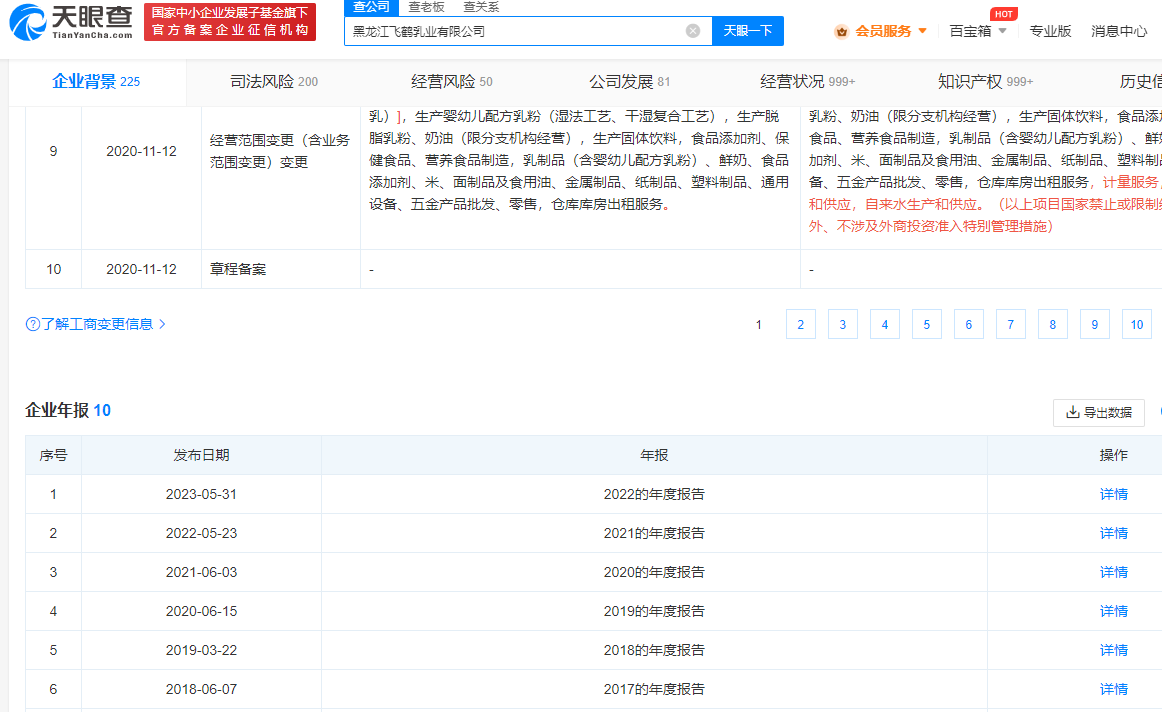Click the 天眼一下 search button
Image resolution: width=1162 pixels, height=712 pixels.
tap(748, 31)
